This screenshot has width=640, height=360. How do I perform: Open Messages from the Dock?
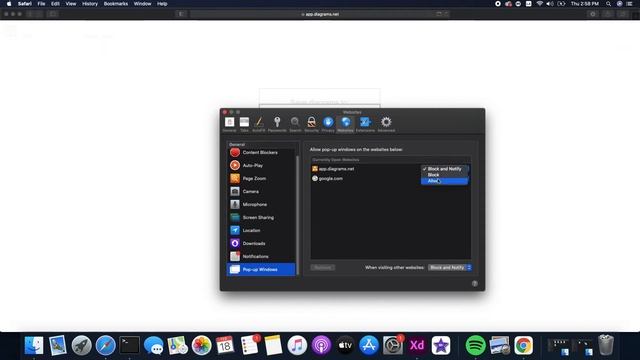point(153,345)
